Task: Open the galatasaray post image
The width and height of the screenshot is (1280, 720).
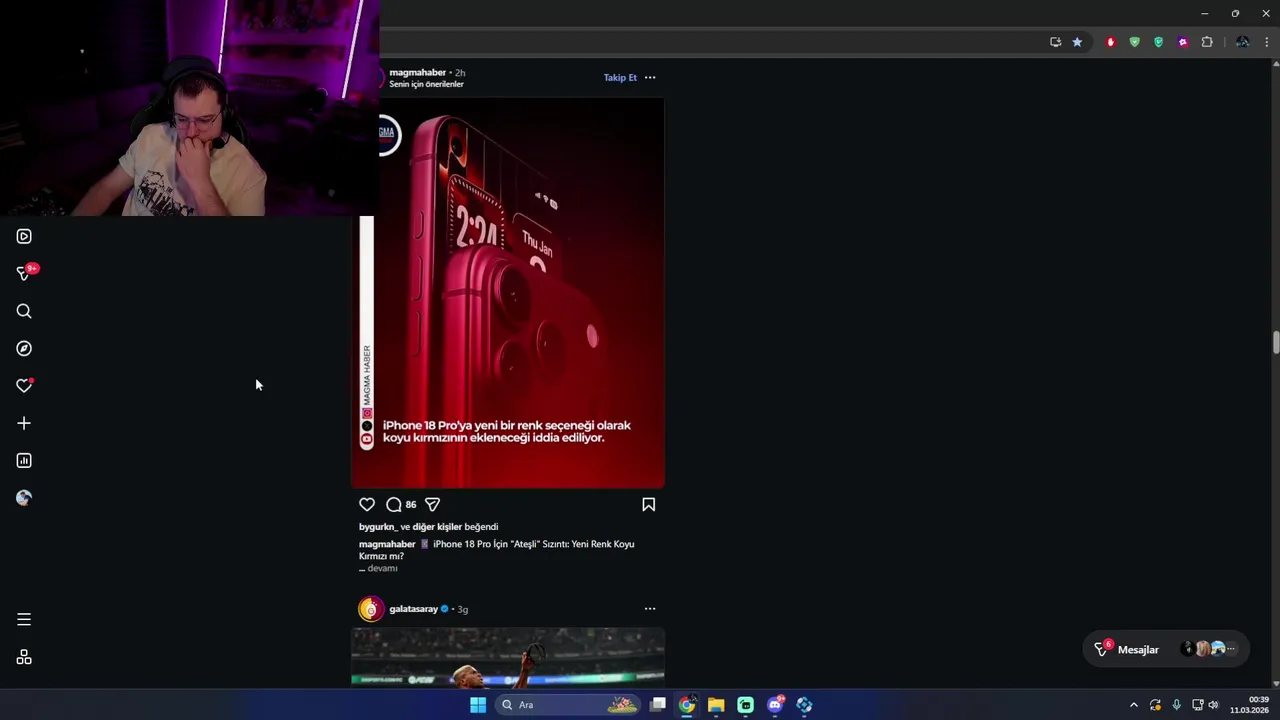Action: (x=508, y=657)
